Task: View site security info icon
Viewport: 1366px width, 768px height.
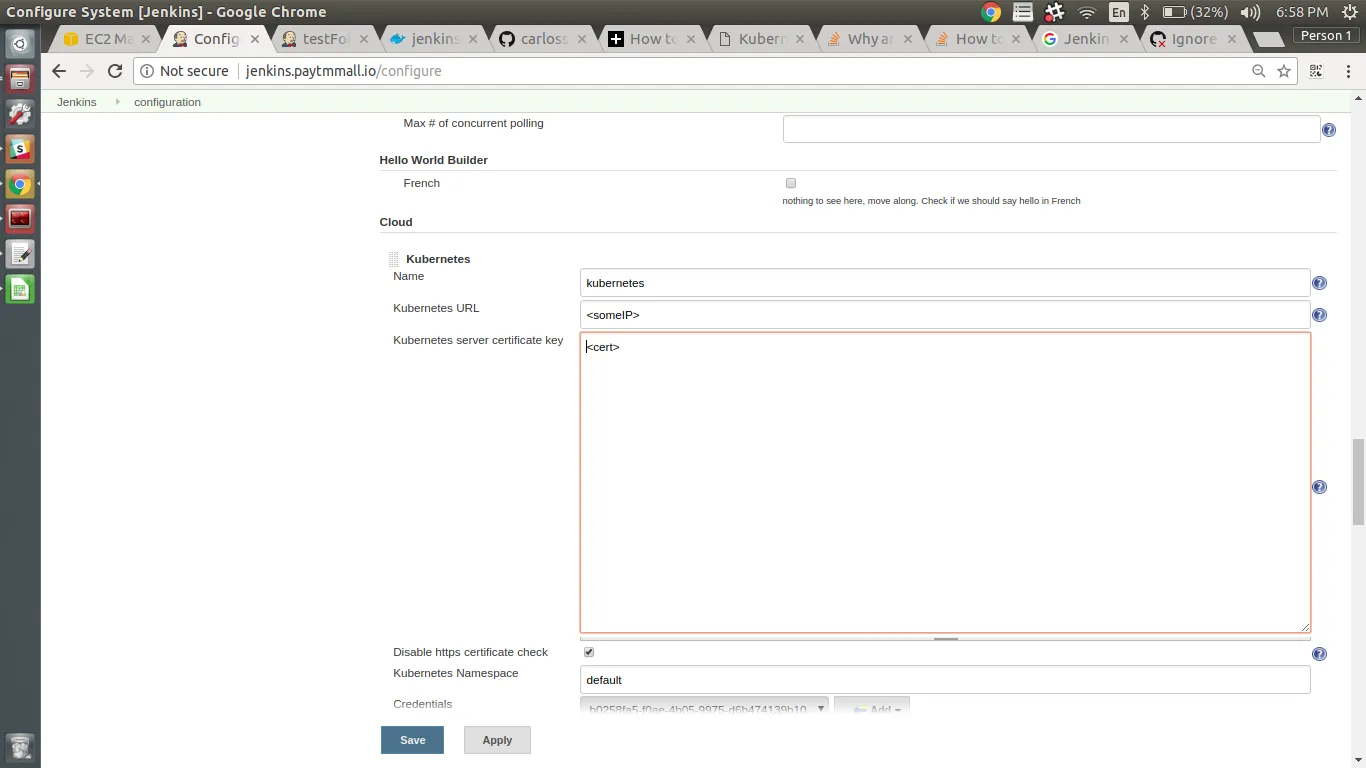Action: pos(147,71)
